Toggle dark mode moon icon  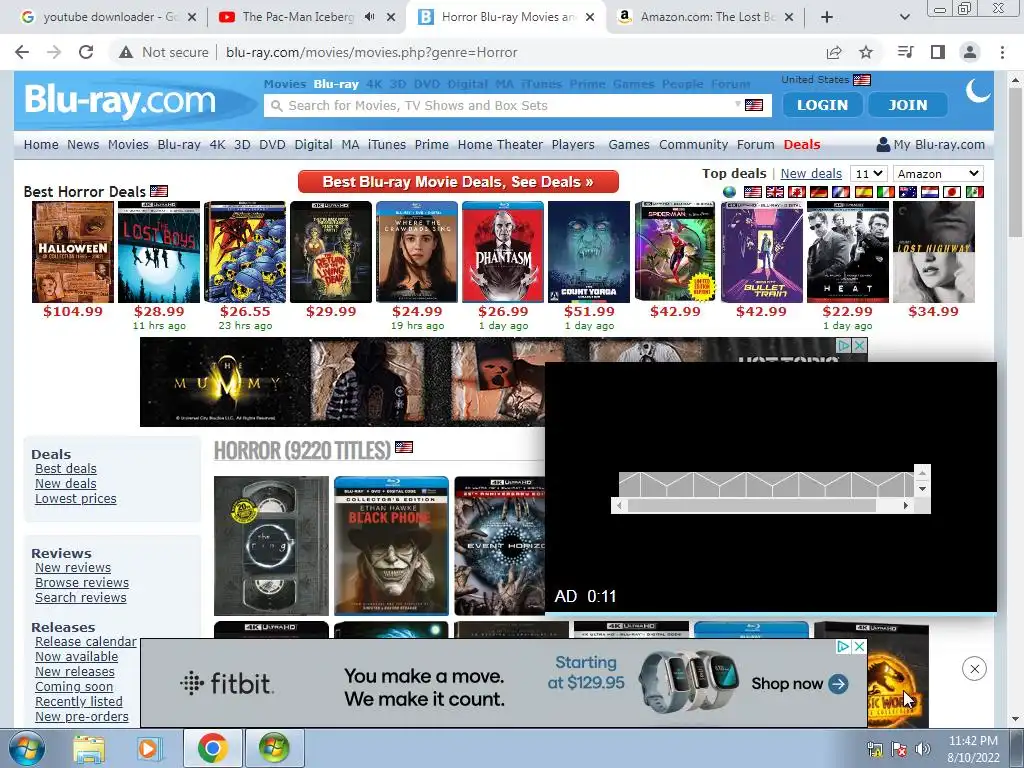tap(978, 91)
